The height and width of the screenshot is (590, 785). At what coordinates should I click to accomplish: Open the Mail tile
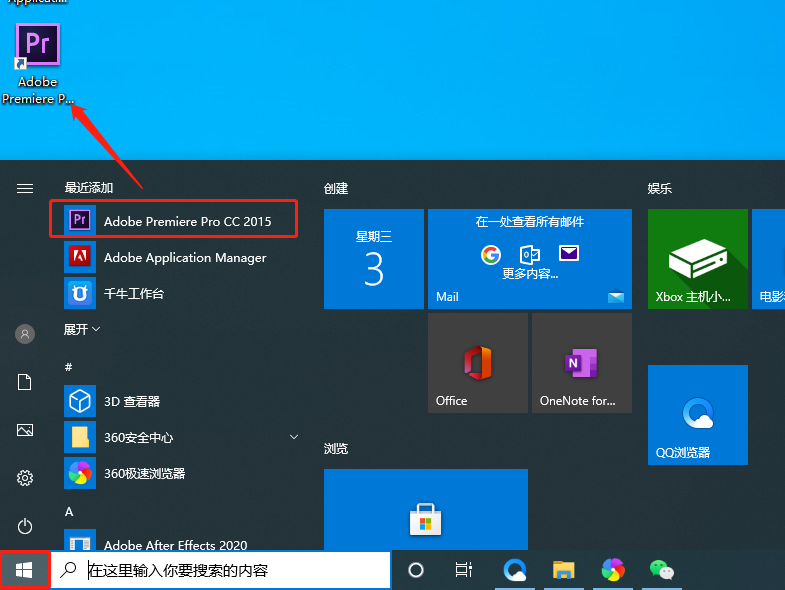click(530, 259)
